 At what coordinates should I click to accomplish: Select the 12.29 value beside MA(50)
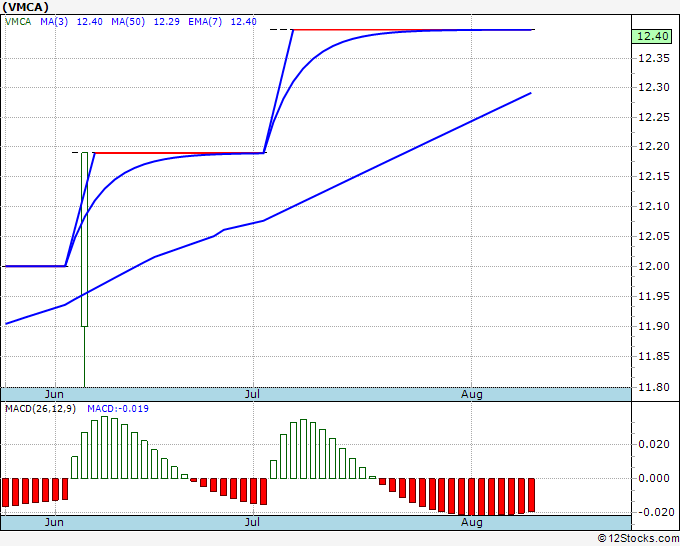[x=167, y=22]
